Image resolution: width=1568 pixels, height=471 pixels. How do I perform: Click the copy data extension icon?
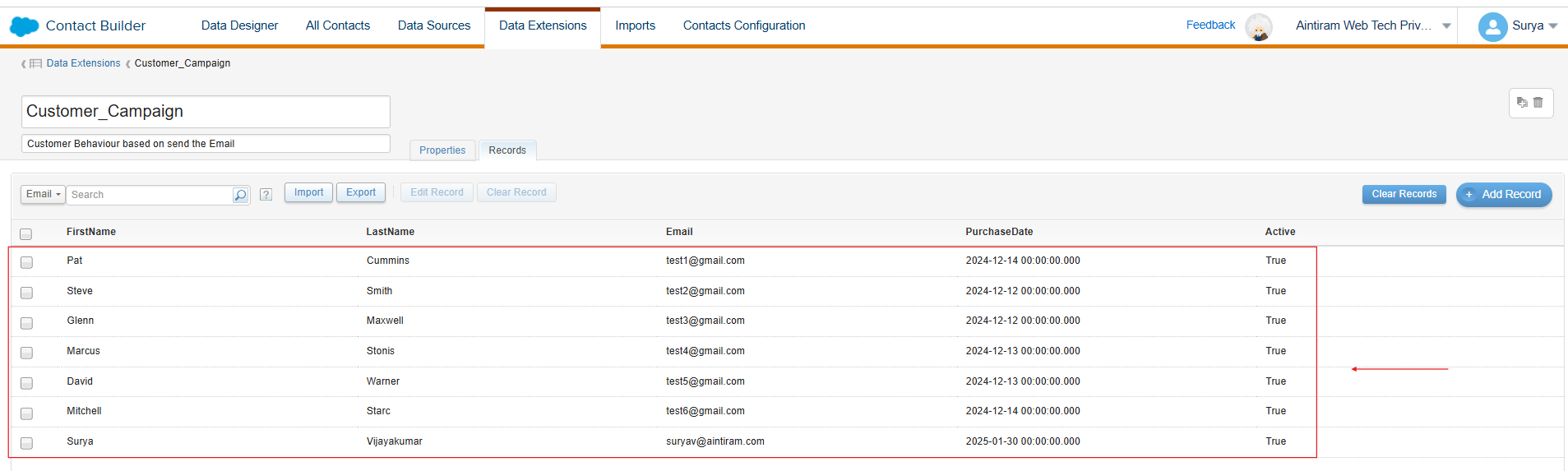pos(1522,103)
